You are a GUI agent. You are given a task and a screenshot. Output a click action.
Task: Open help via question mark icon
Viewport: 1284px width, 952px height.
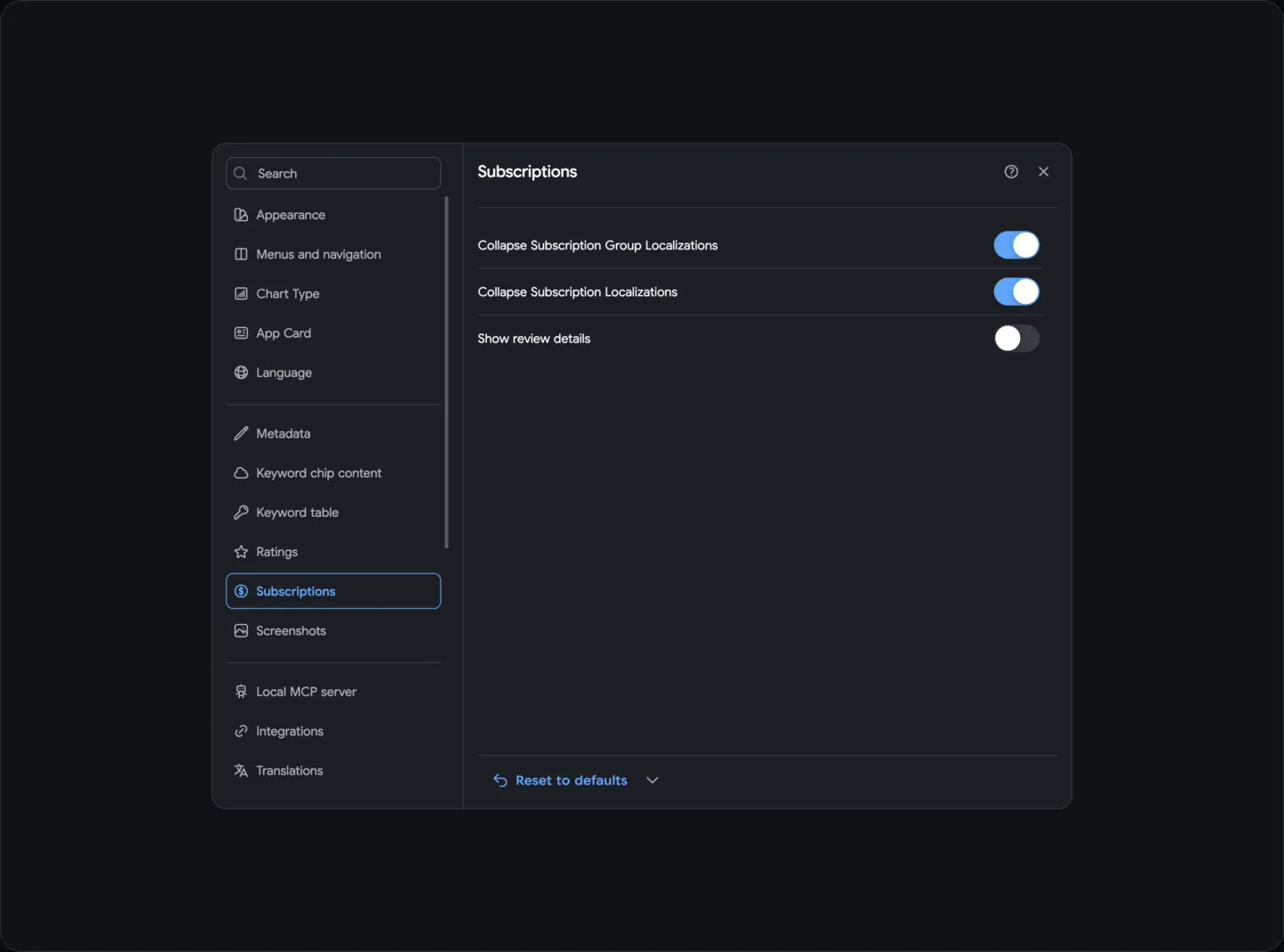point(1011,171)
